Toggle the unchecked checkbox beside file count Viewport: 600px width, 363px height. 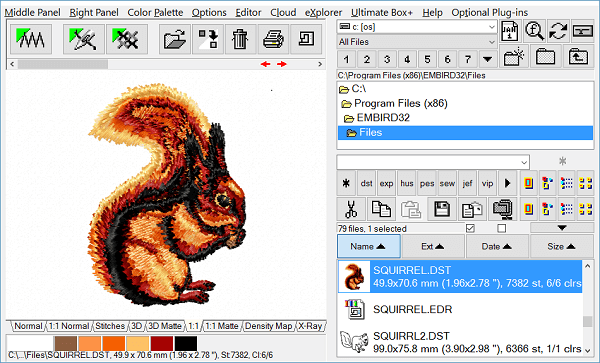pos(501,228)
